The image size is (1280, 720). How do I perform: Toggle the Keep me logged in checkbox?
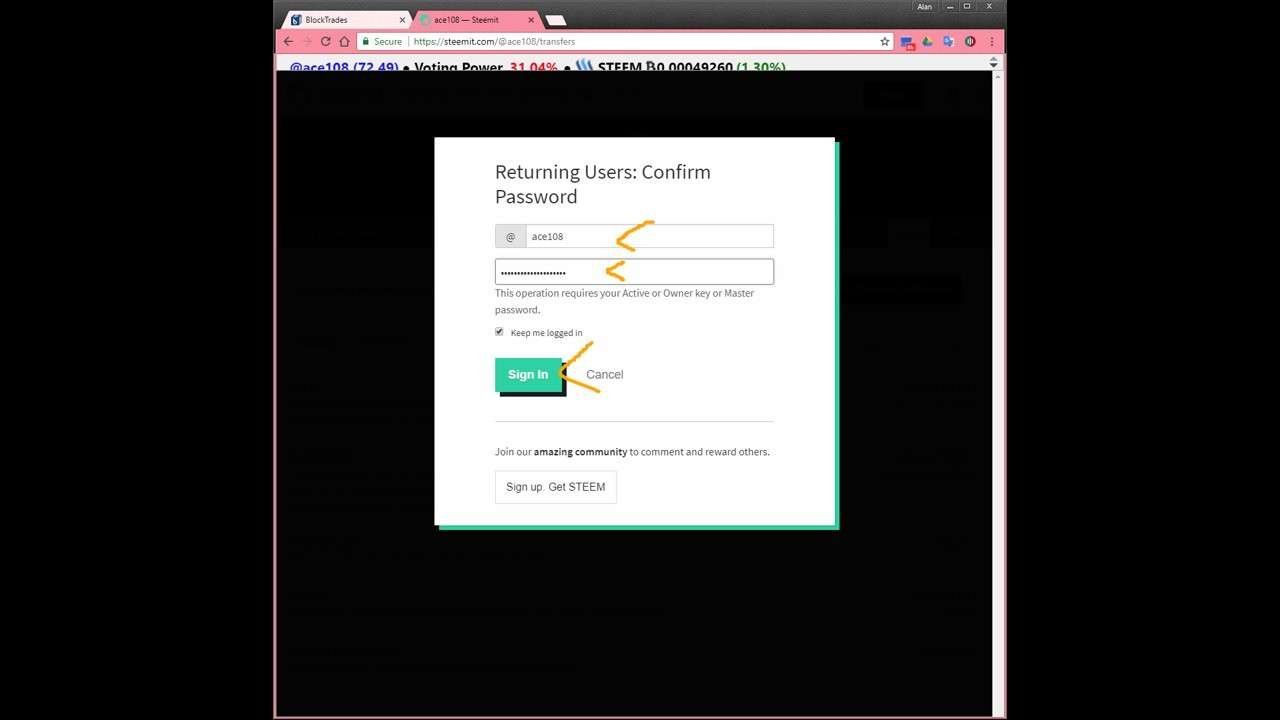[499, 332]
